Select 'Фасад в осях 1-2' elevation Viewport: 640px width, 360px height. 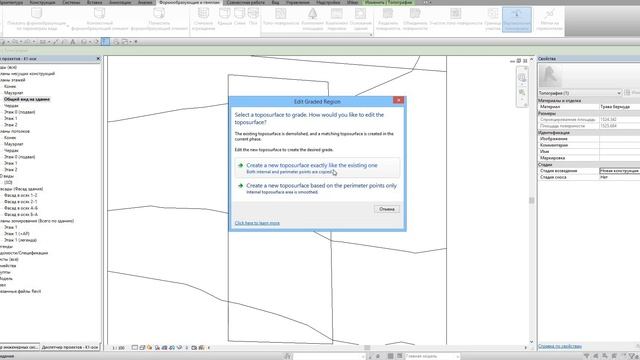tap(20, 195)
